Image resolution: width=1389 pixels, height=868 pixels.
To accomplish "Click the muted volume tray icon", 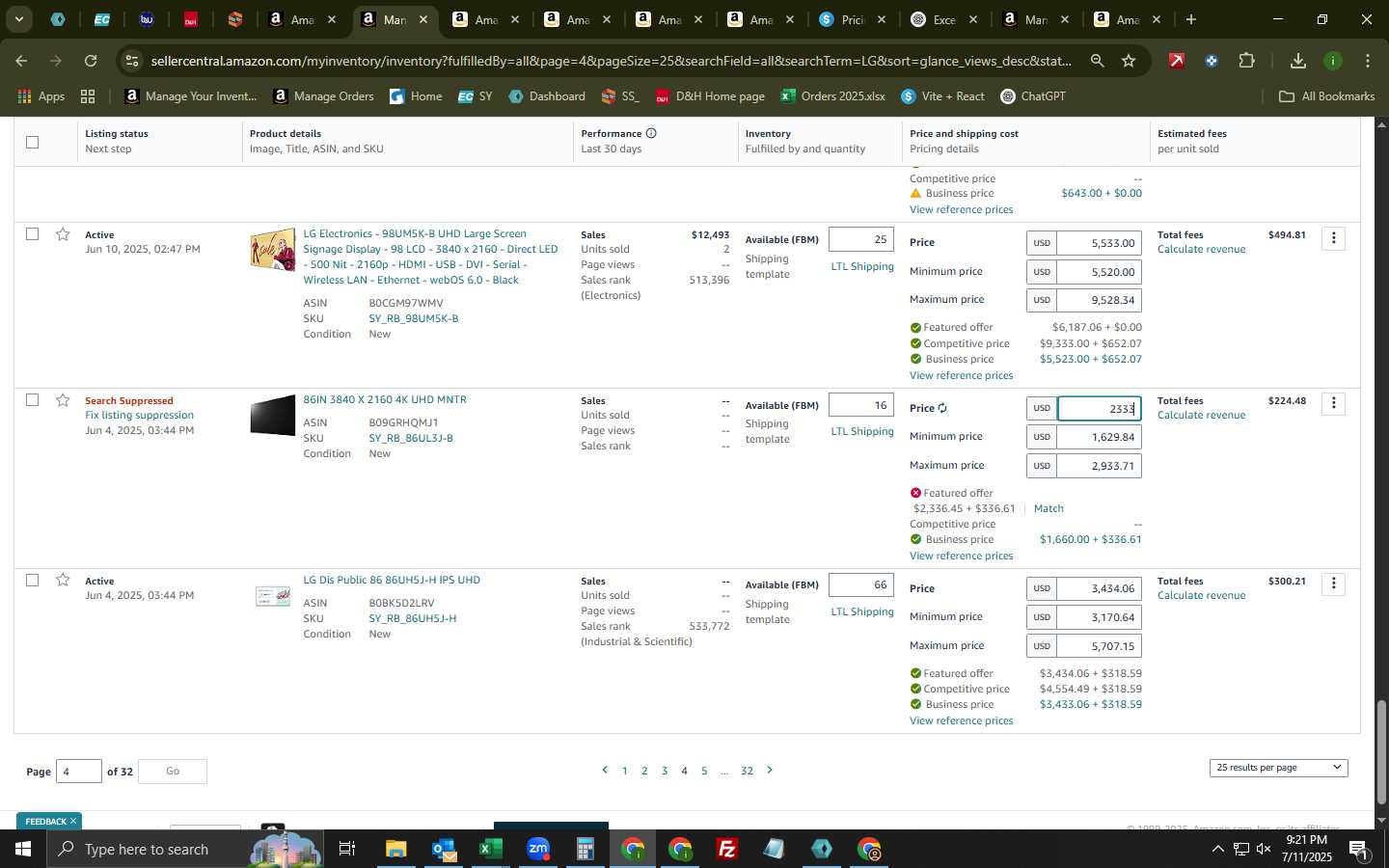I will (1264, 849).
